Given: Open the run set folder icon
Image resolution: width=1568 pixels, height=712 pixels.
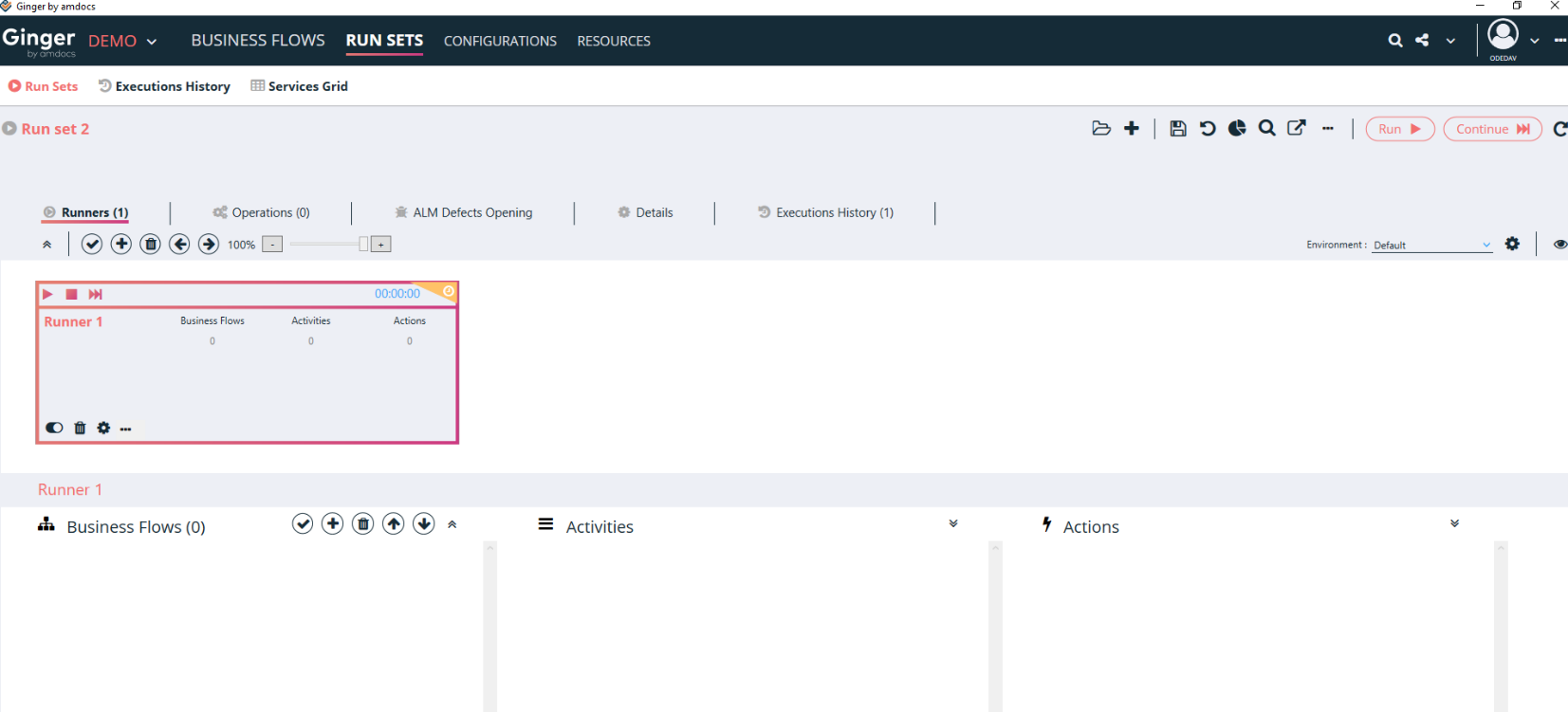Looking at the screenshot, I should (x=1100, y=129).
